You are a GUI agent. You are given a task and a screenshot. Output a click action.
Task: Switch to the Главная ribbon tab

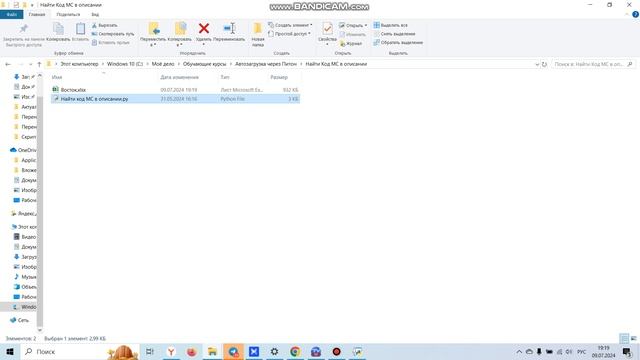[x=37, y=14]
